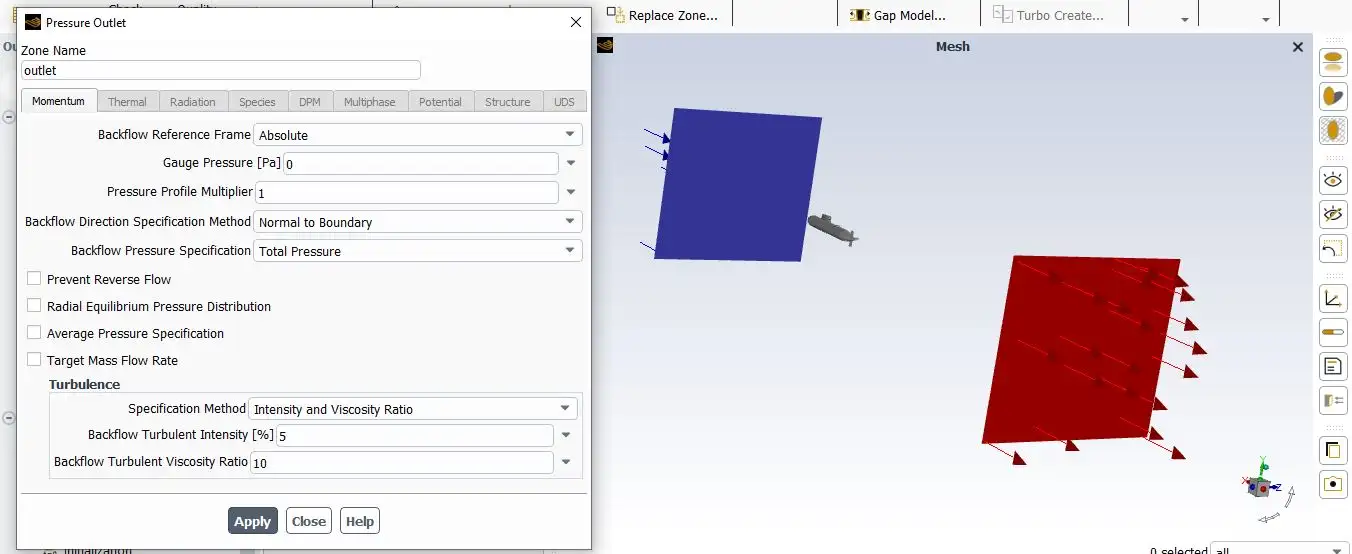Click the Close button in dialog
1352x554 pixels.
[309, 521]
